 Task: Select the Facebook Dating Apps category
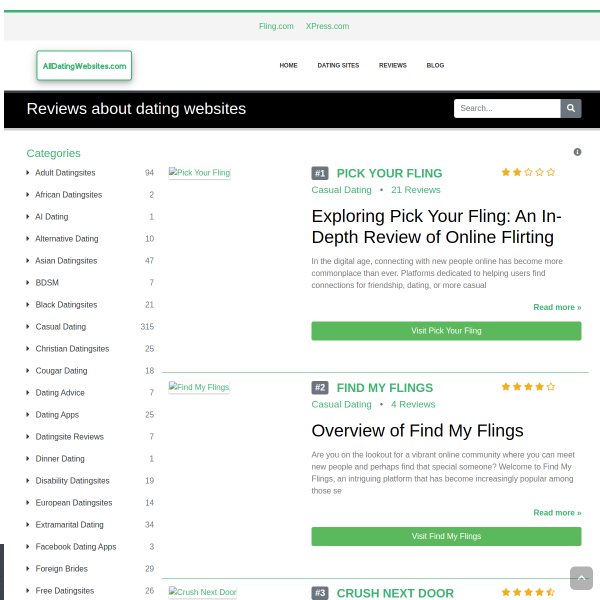76,546
